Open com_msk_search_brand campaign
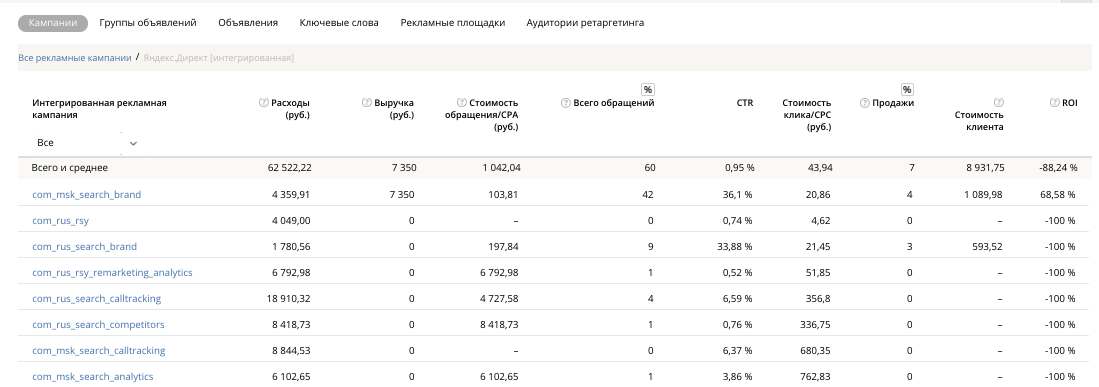This screenshot has width=1099, height=387. 87,195
